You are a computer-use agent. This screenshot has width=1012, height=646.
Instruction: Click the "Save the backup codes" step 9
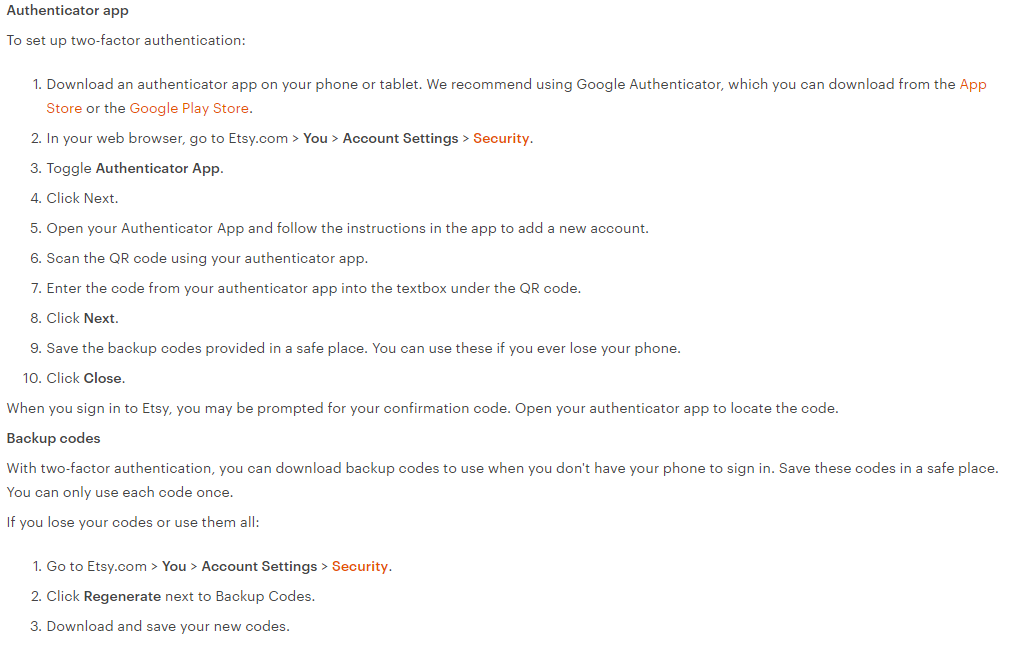363,348
